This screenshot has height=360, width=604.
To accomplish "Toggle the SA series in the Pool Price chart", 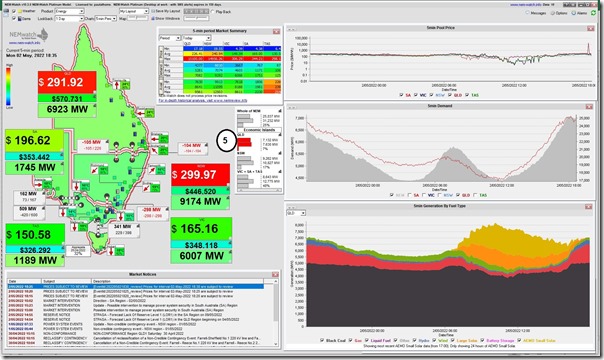I will click(401, 95).
